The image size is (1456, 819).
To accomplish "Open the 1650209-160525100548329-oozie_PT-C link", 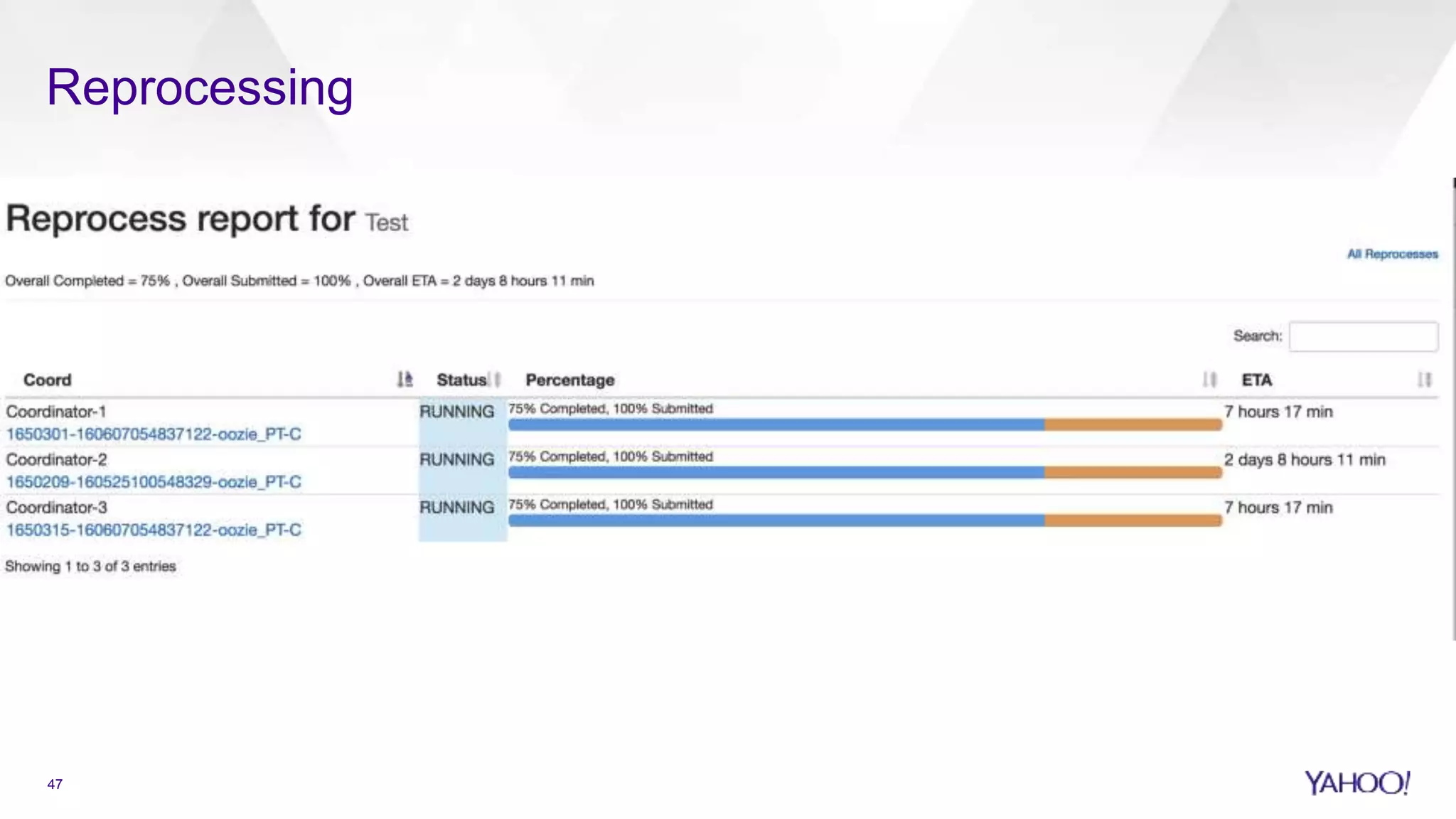I will tap(154, 482).
